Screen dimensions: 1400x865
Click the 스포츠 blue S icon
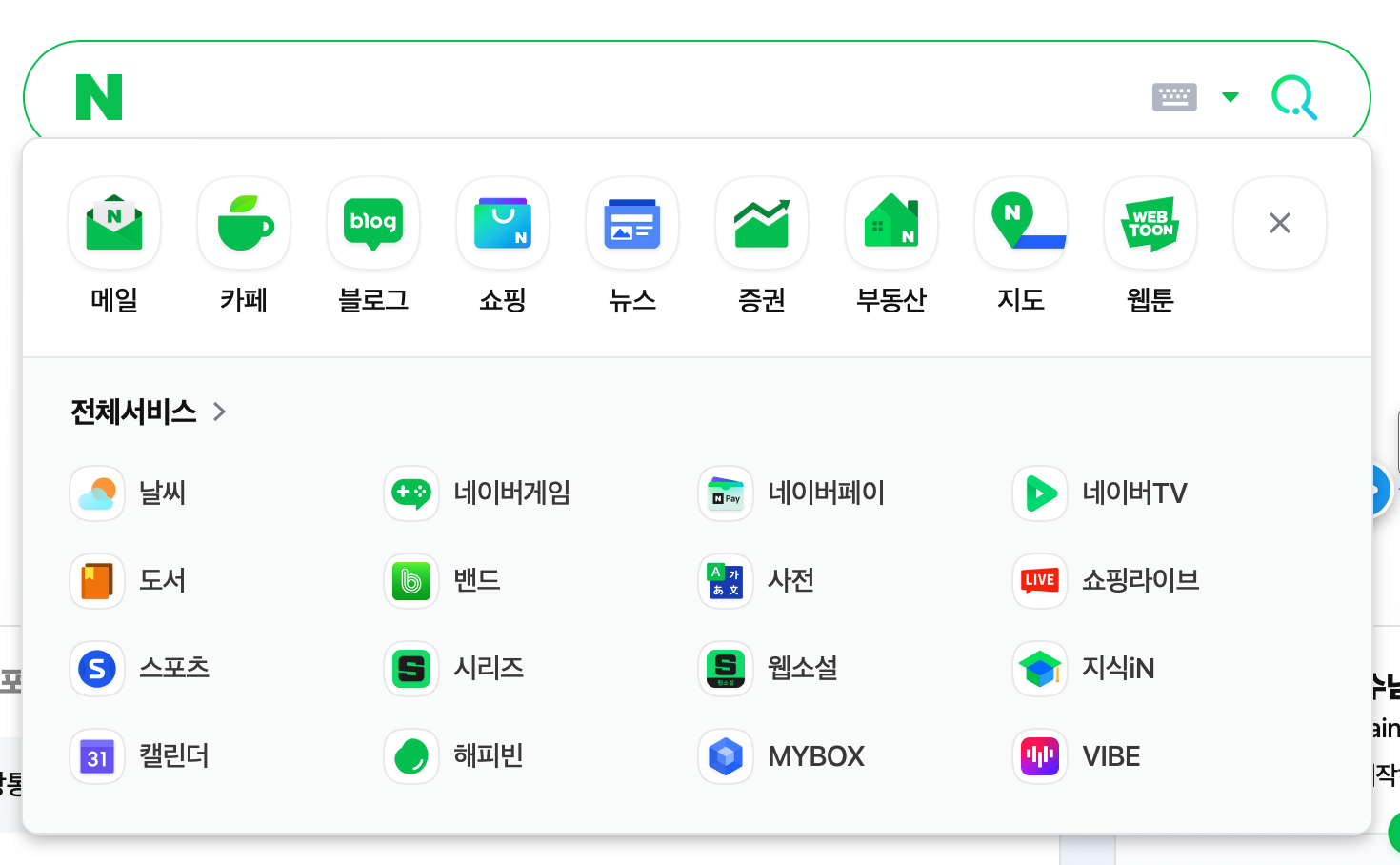pyautogui.click(x=97, y=669)
